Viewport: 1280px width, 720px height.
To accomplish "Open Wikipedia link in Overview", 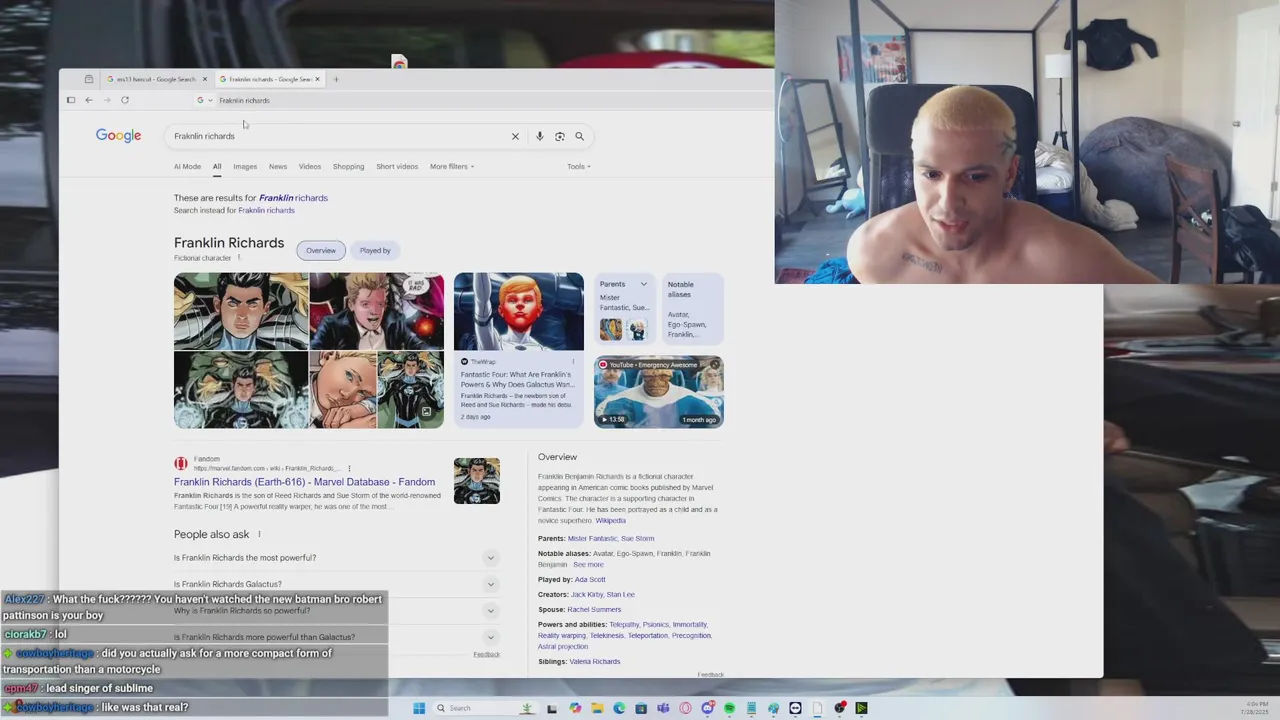I will pos(610,521).
